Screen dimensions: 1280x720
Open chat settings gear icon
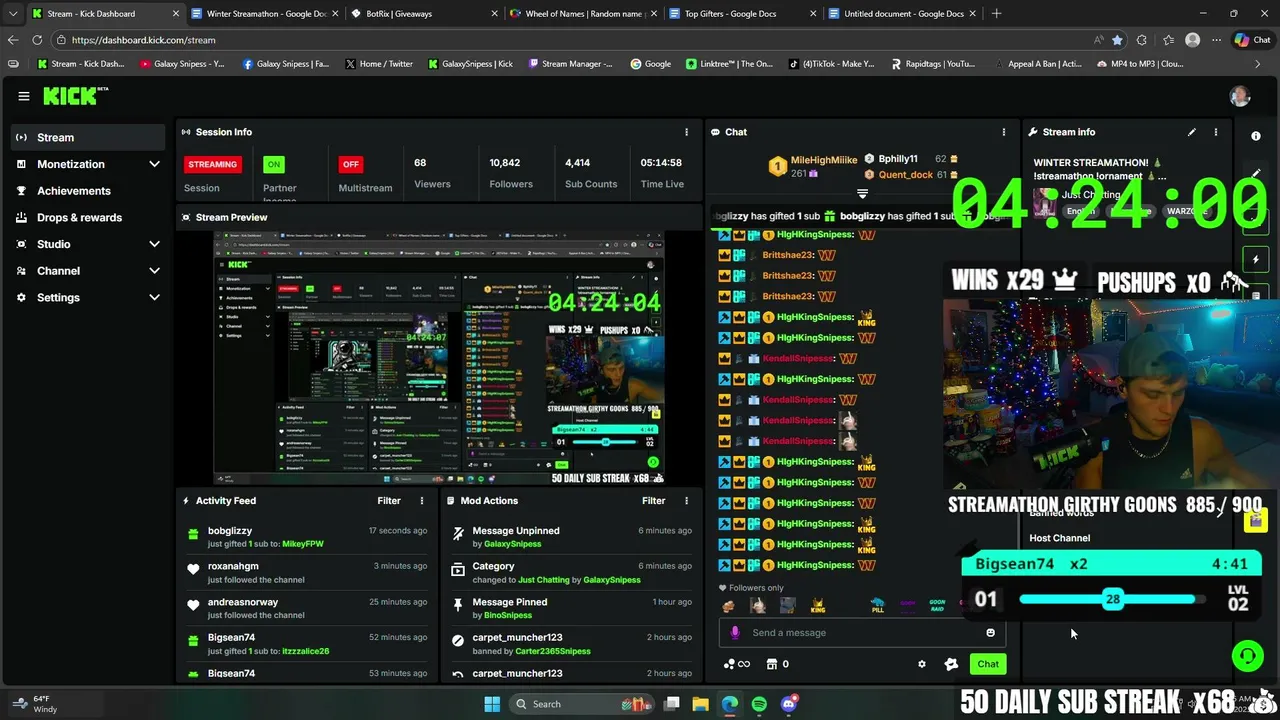point(922,664)
